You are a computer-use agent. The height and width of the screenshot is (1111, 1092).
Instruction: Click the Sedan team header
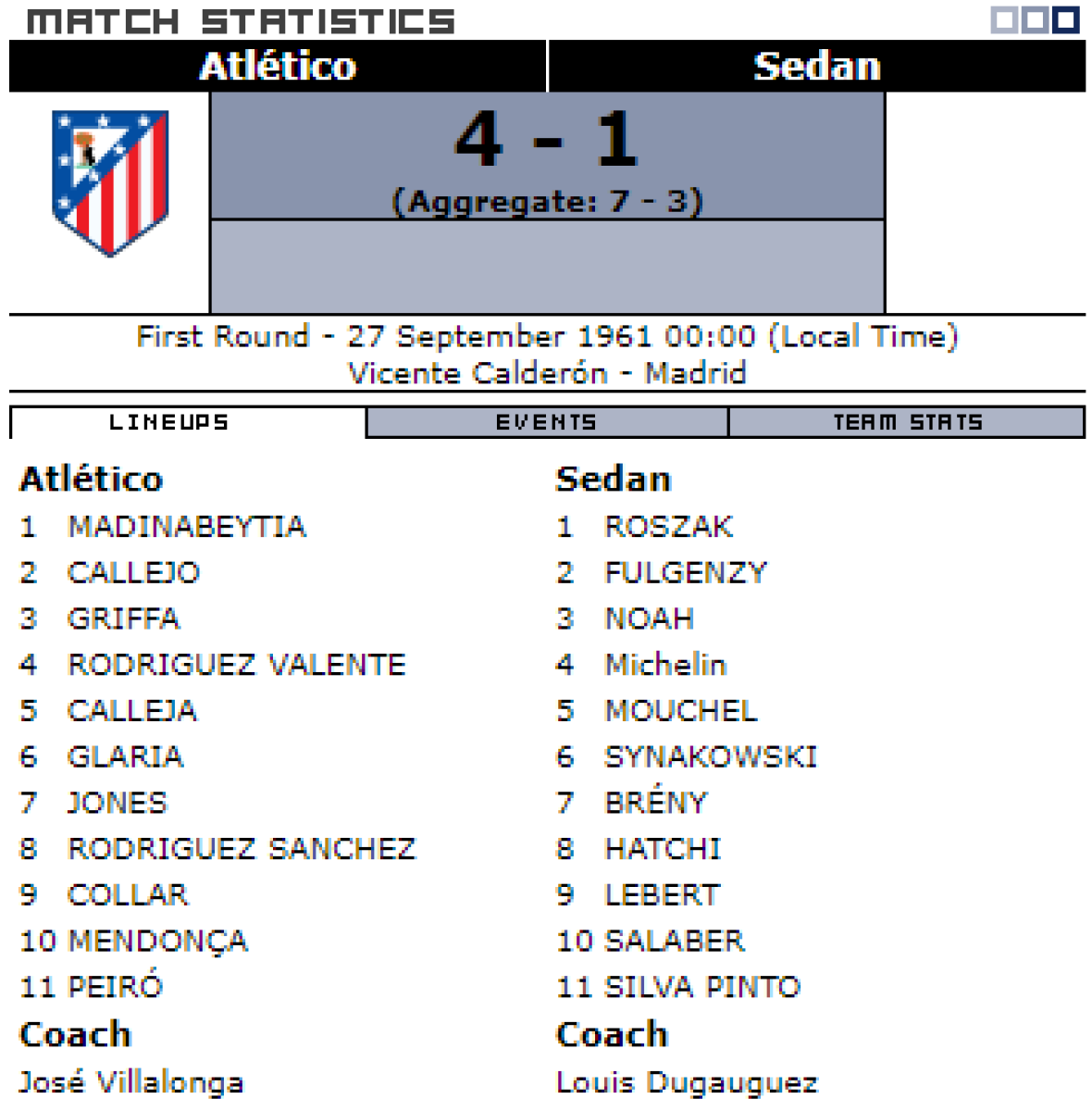click(816, 67)
